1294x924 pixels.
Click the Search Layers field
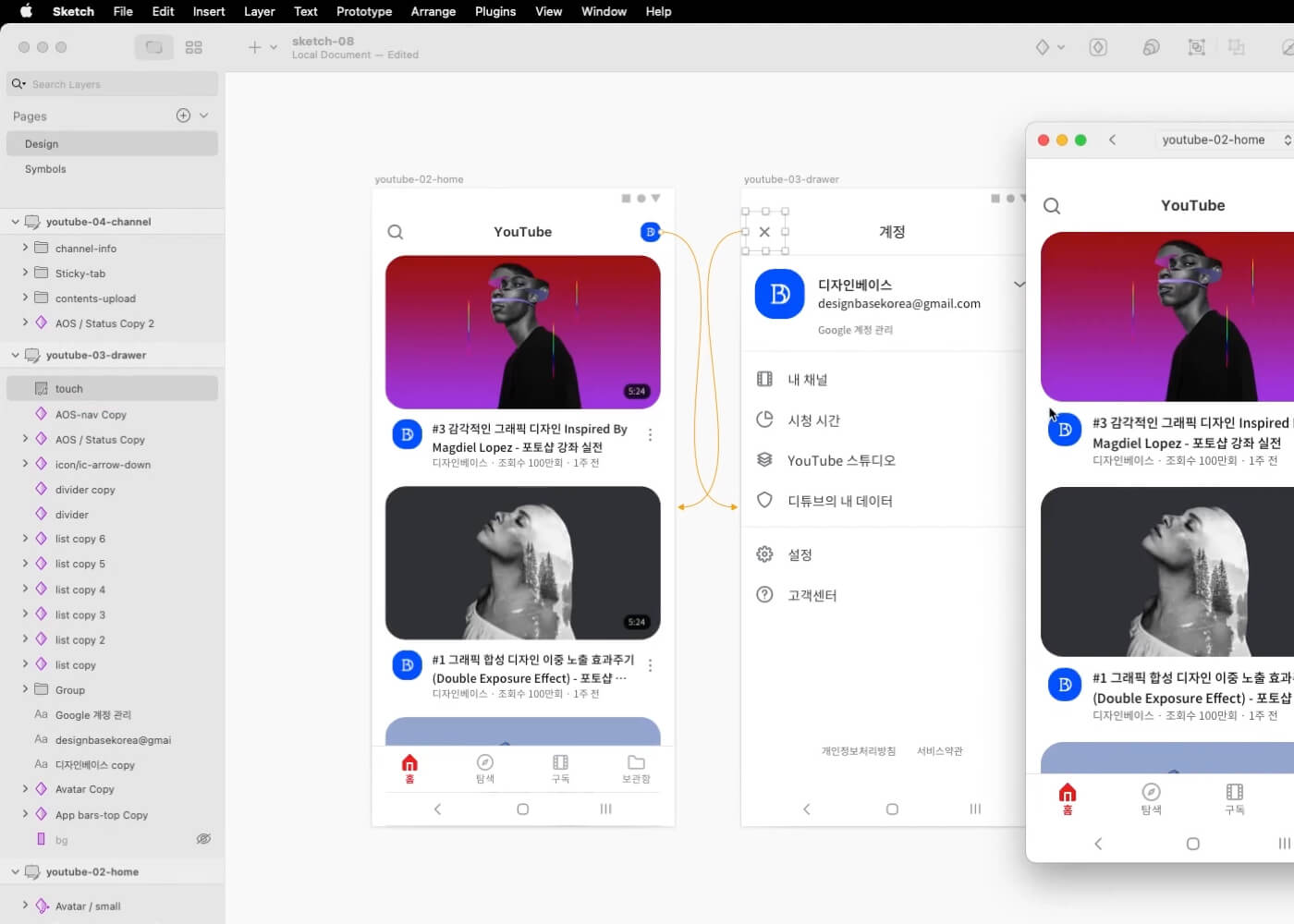click(113, 84)
